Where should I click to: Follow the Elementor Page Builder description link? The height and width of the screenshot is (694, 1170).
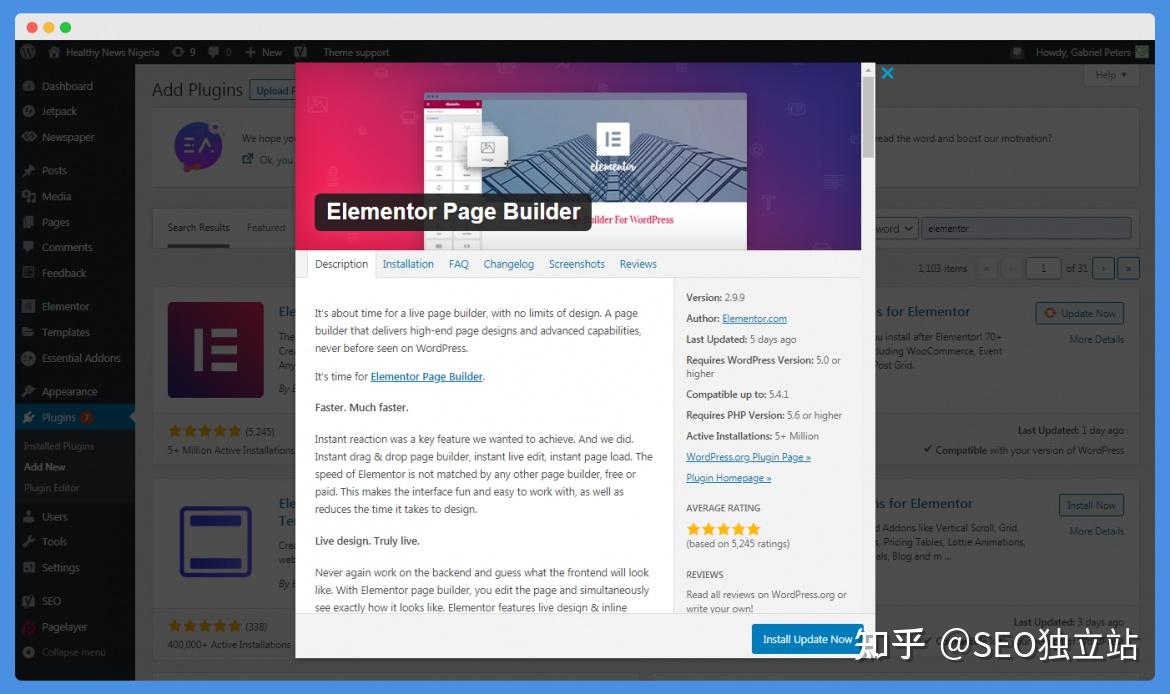[427, 377]
